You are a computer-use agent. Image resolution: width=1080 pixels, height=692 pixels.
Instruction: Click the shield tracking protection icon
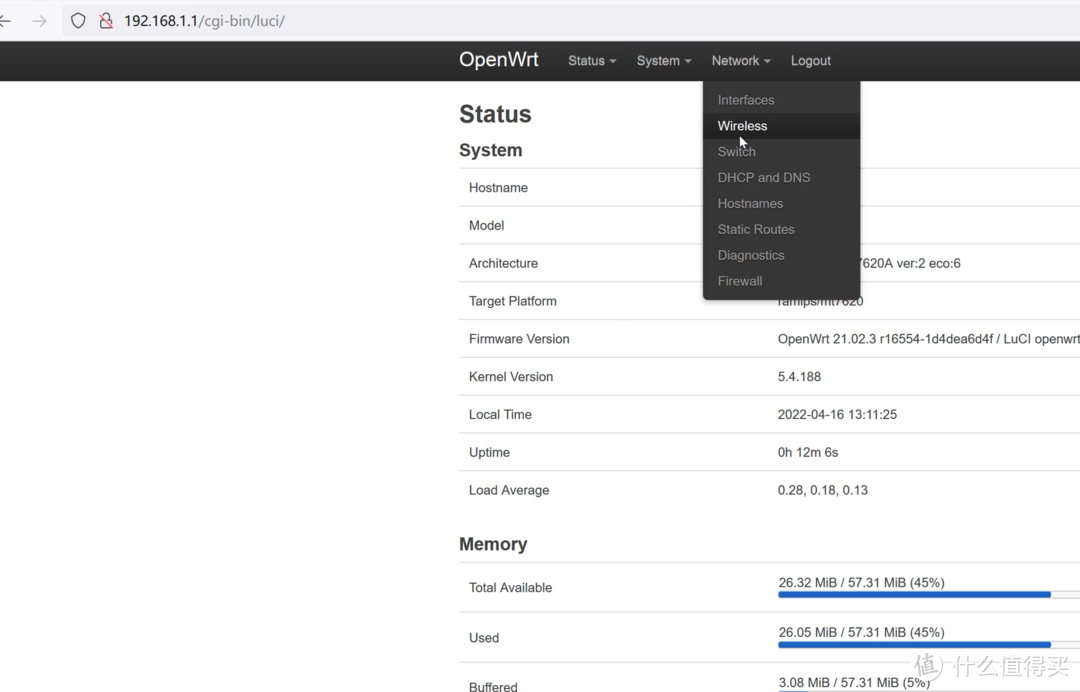coord(78,21)
